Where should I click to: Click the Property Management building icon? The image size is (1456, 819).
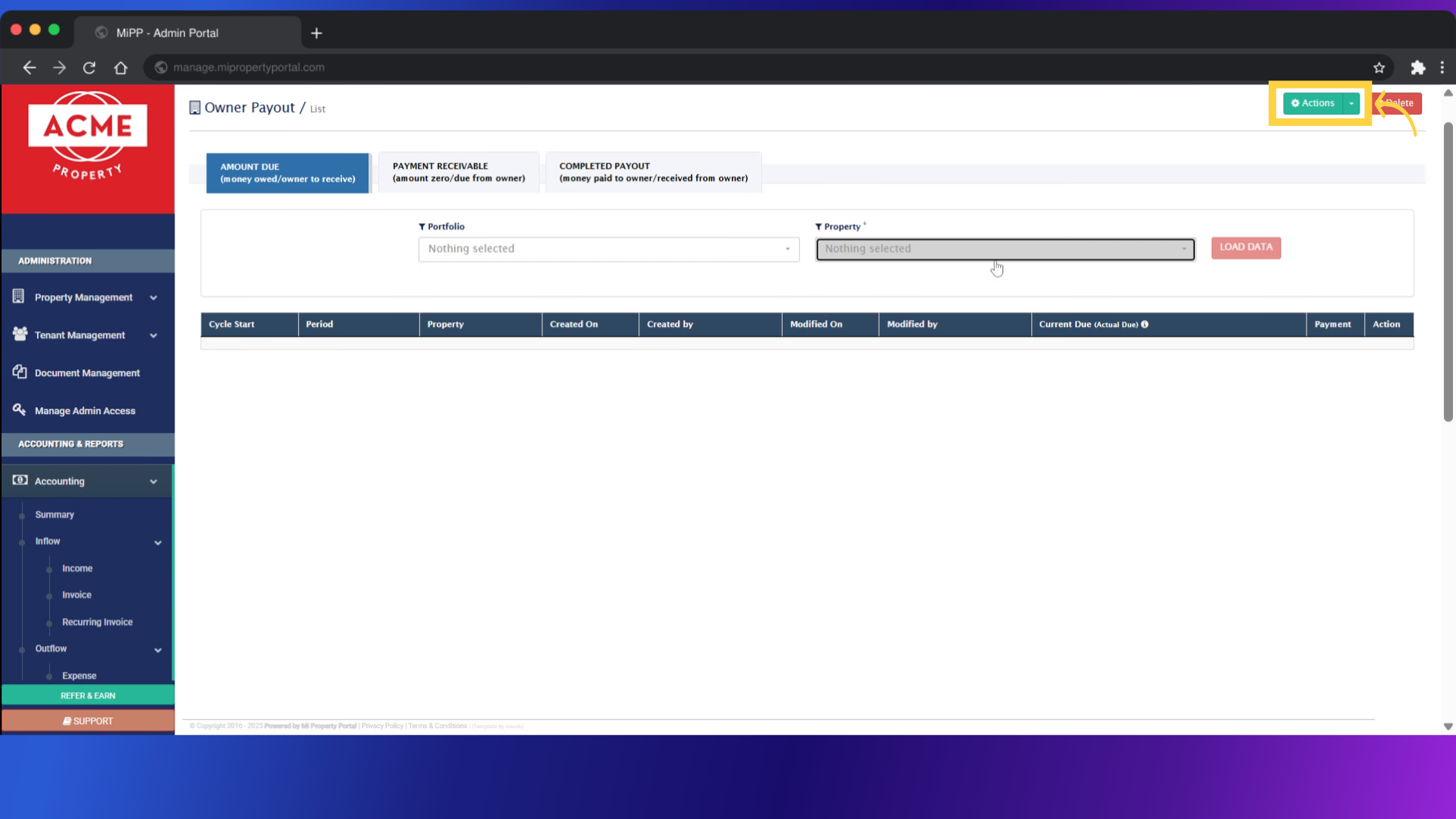point(18,297)
